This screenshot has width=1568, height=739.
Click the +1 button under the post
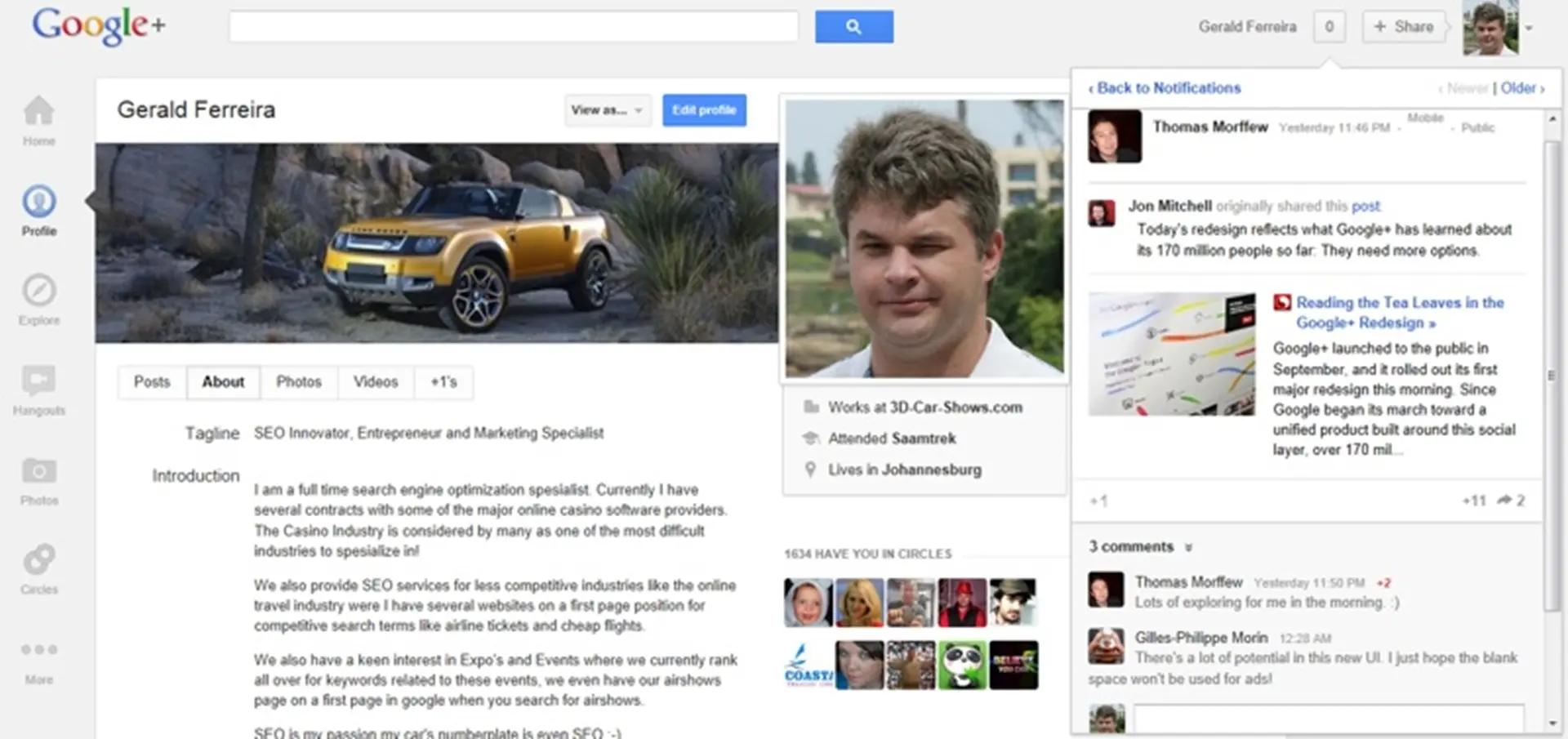tap(1098, 501)
